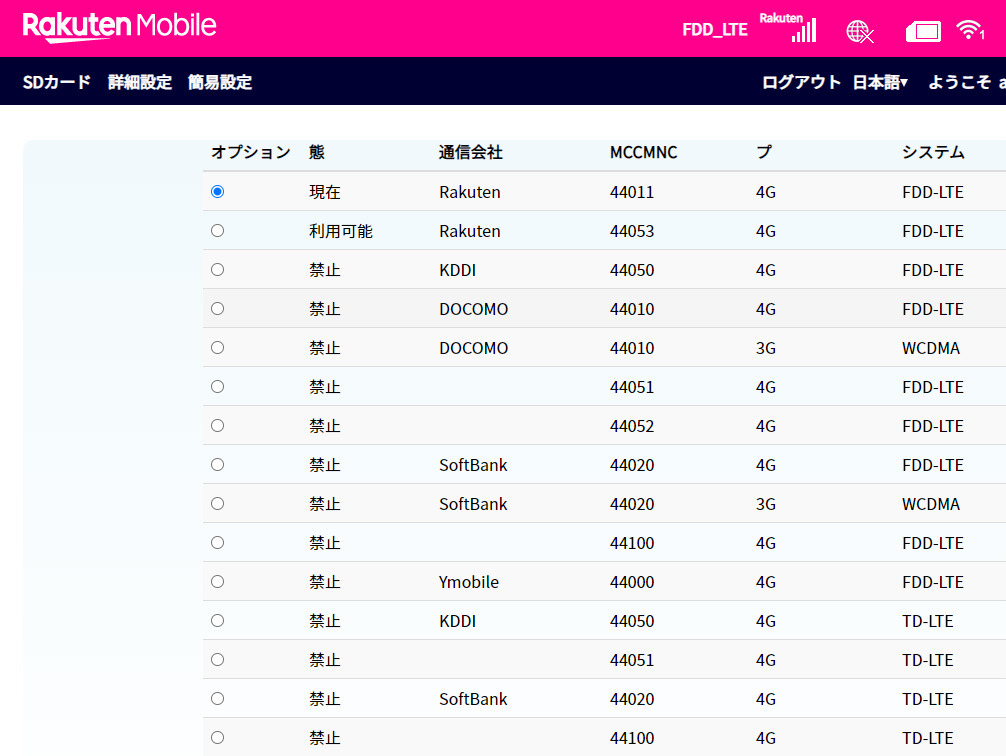Open the 詳細設定 menu
The image size is (1006, 756).
pyautogui.click(x=140, y=83)
